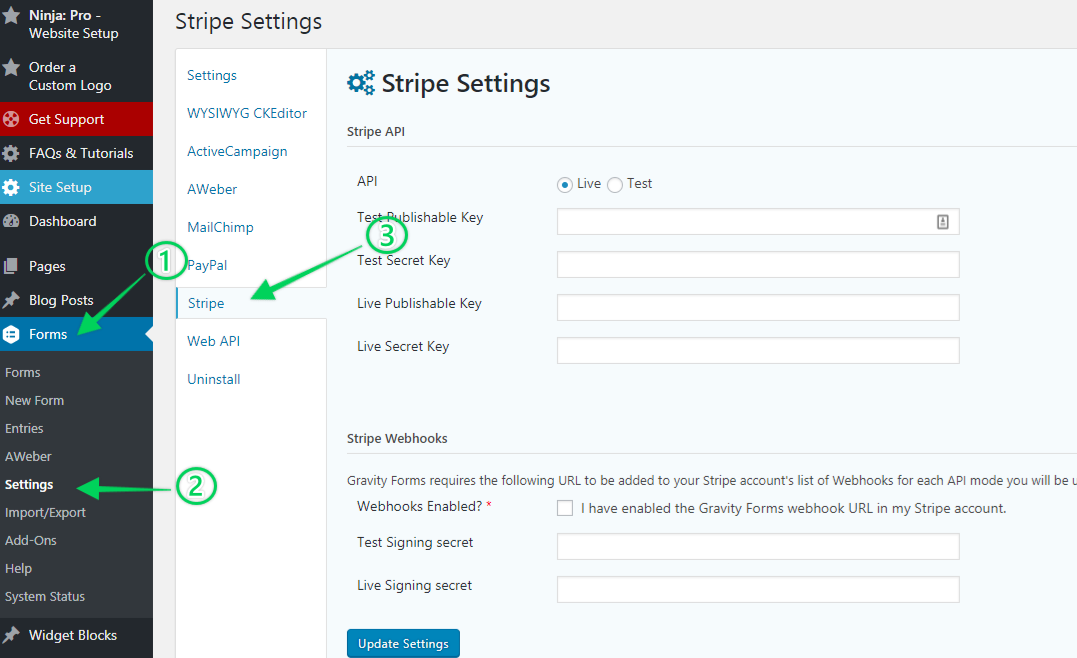Open the Settings tab in settings list
The width and height of the screenshot is (1077, 658).
coord(212,76)
